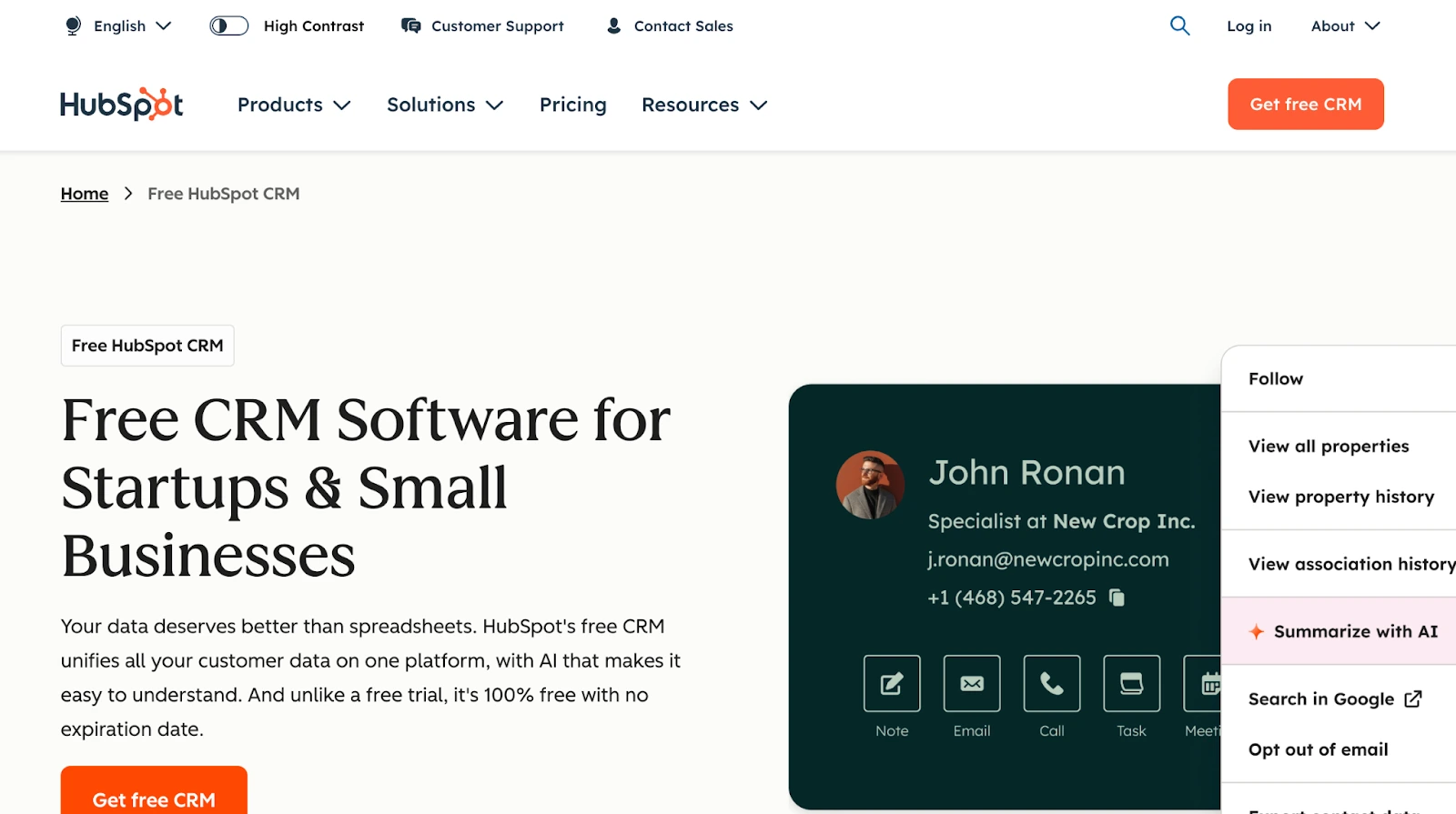
Task: Click the Free HubSpot CRM tag label
Action: coord(147,346)
